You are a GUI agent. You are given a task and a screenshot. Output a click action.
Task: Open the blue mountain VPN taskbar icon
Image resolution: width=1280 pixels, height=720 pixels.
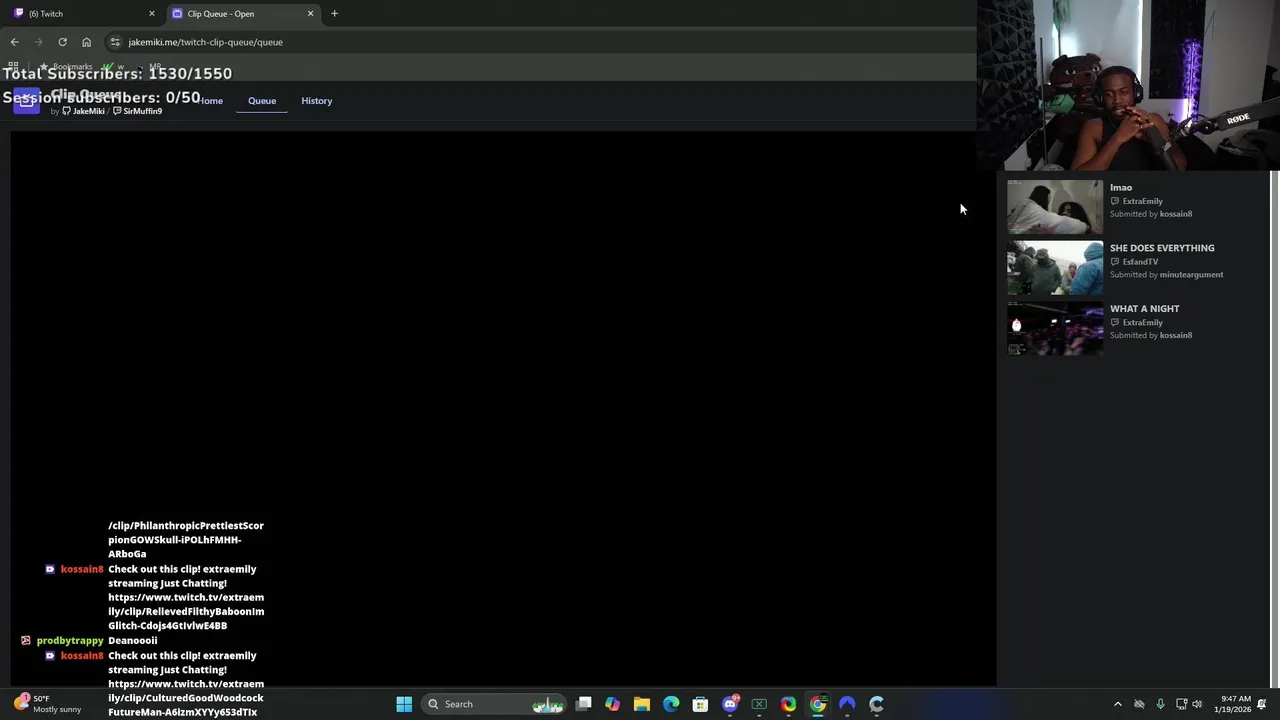(847, 704)
